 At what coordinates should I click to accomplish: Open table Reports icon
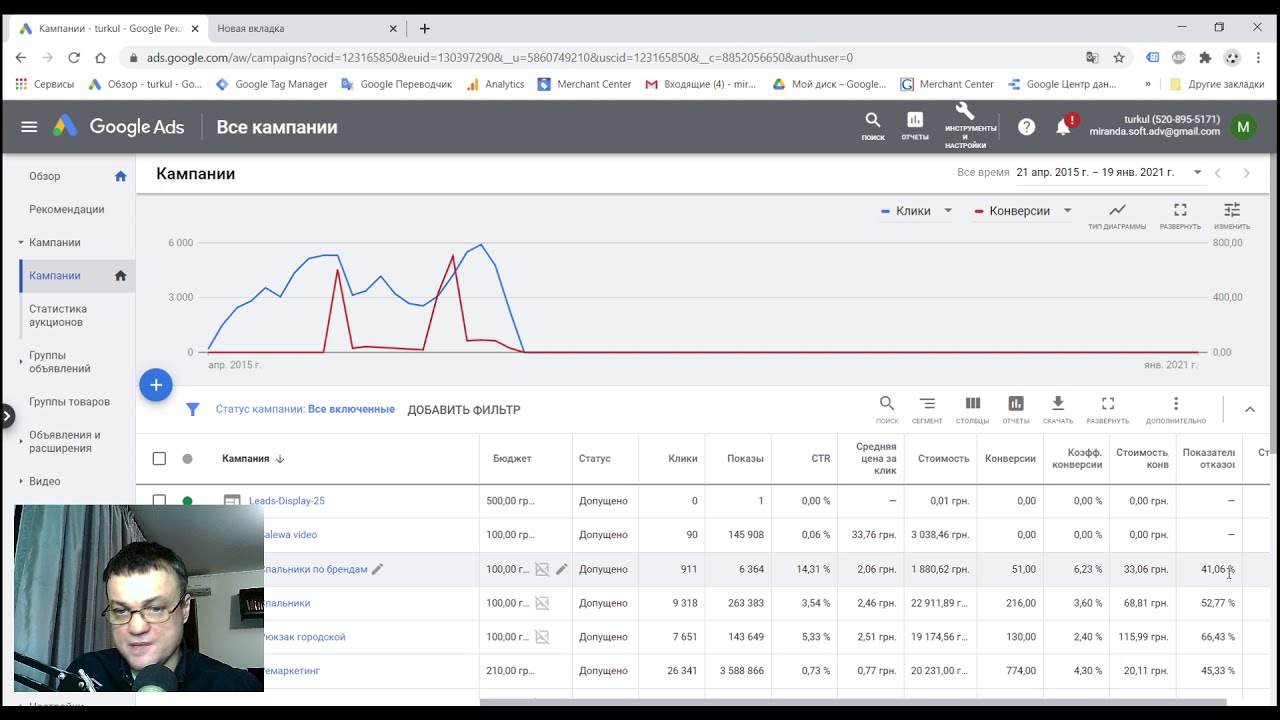(x=1016, y=409)
